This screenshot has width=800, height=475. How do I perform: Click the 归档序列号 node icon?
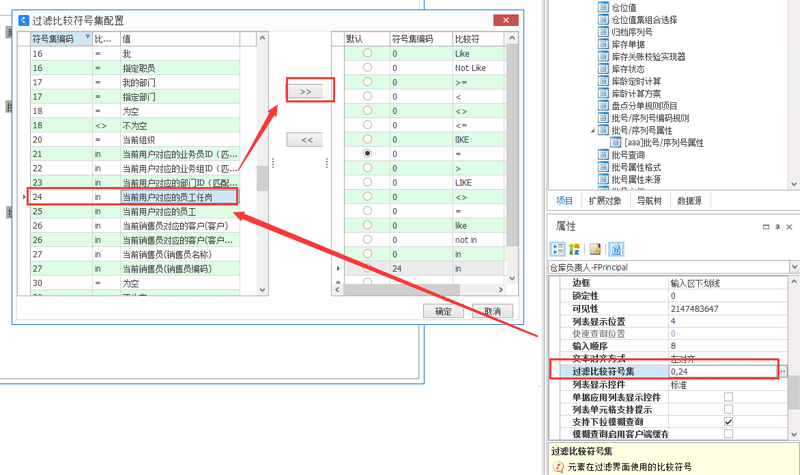pyautogui.click(x=603, y=32)
